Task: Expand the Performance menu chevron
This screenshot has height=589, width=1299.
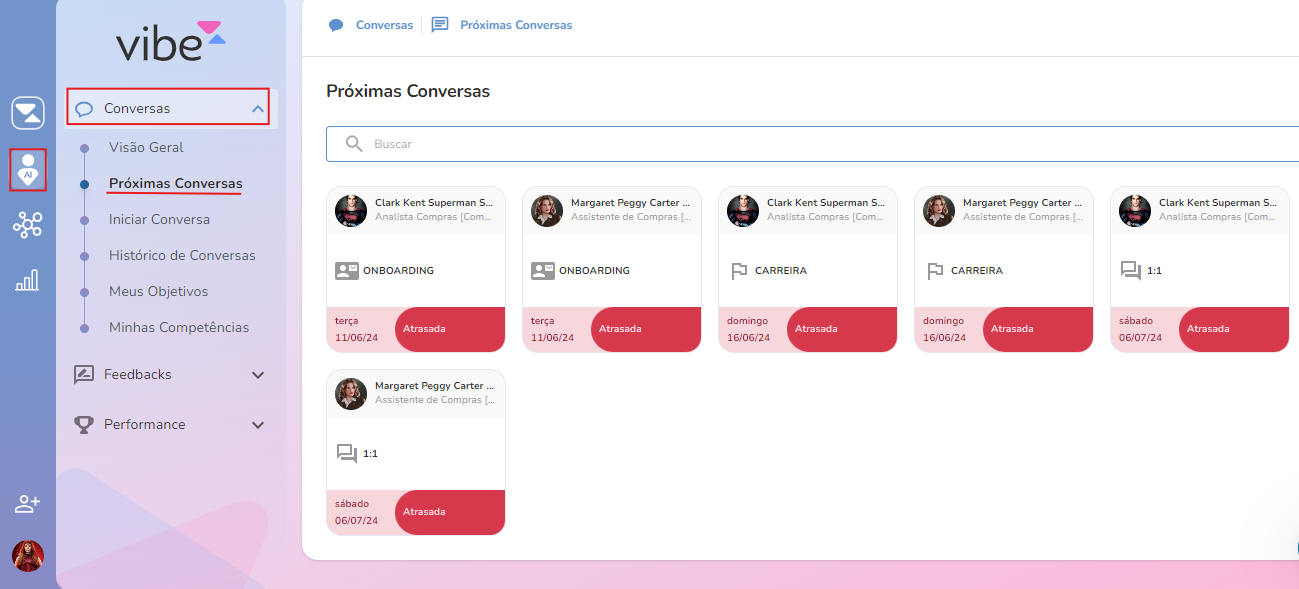Action: (x=258, y=425)
